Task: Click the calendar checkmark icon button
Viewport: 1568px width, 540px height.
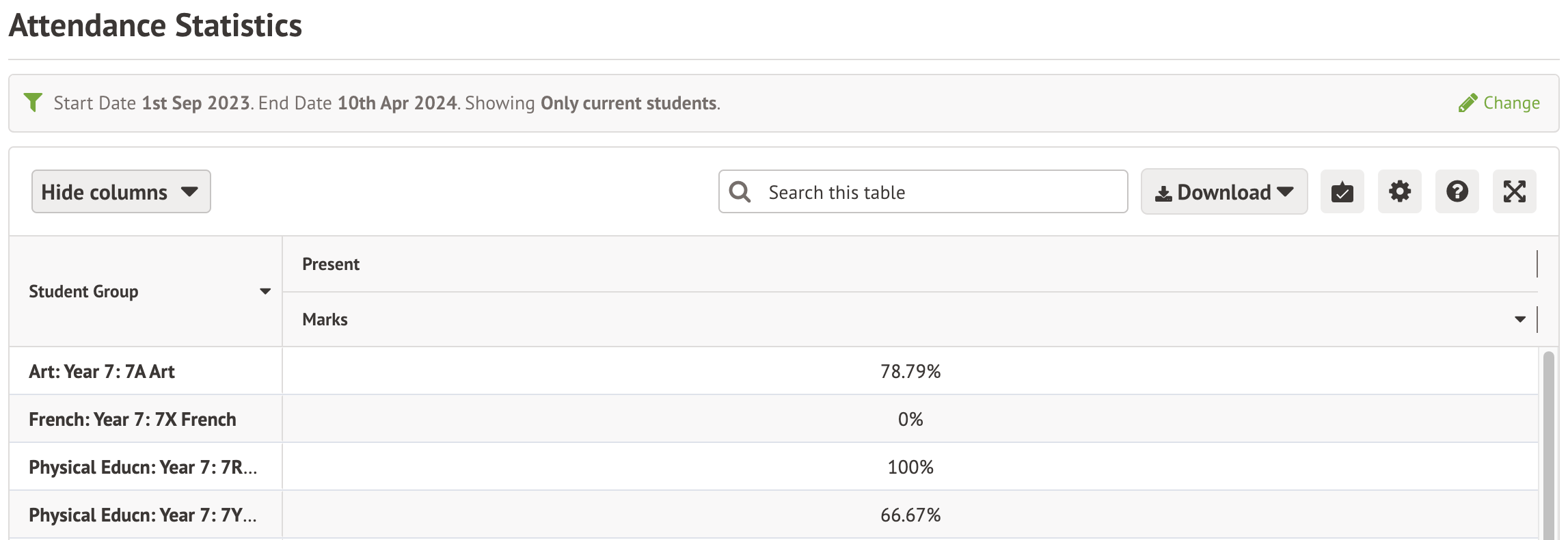Action: tap(1342, 192)
